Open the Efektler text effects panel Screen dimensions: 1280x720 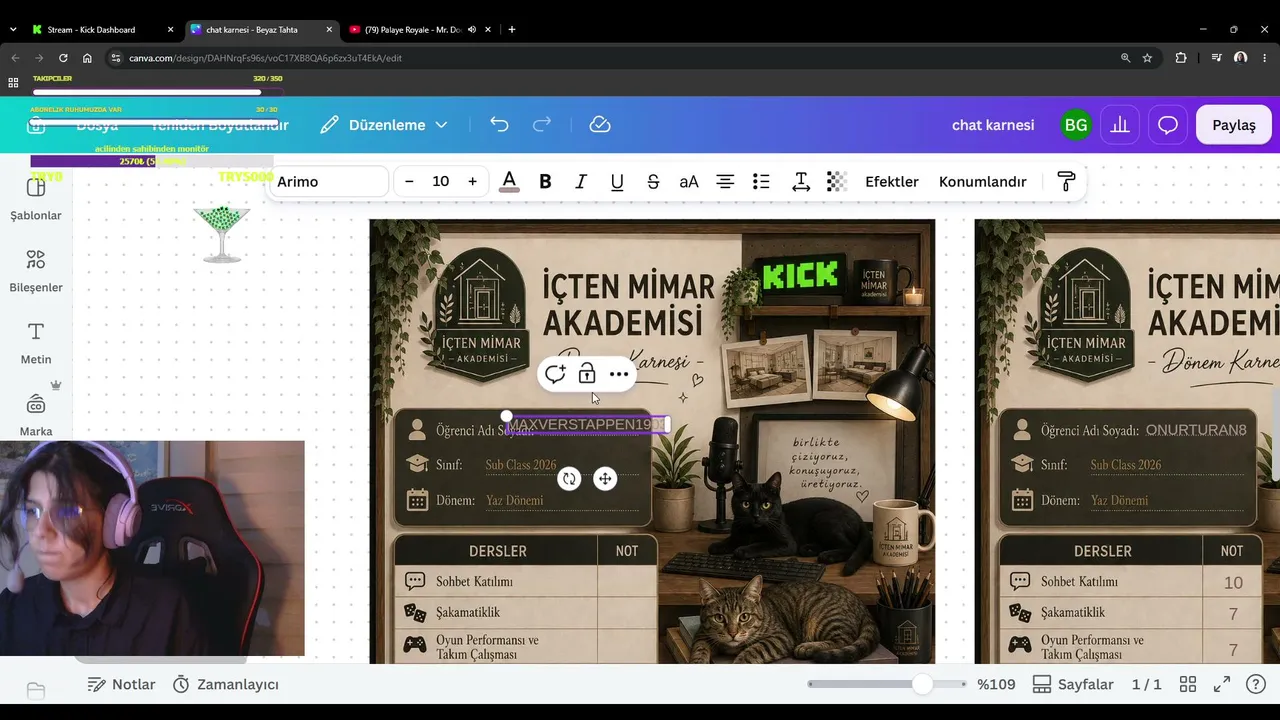pyautogui.click(x=892, y=181)
